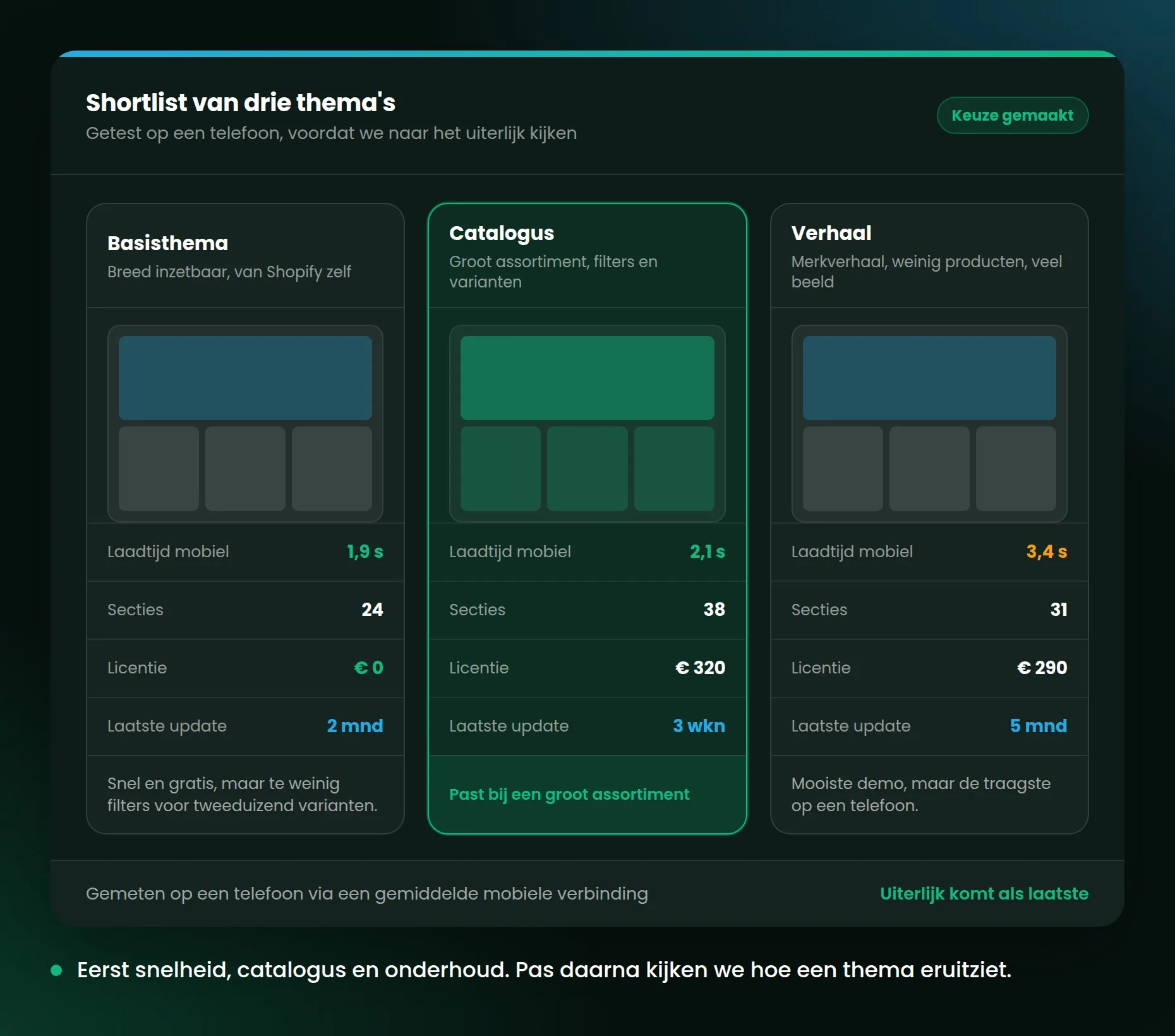The height and width of the screenshot is (1036, 1175).
Task: Click Verhaal last update '5 mnd'
Action: click(1038, 726)
